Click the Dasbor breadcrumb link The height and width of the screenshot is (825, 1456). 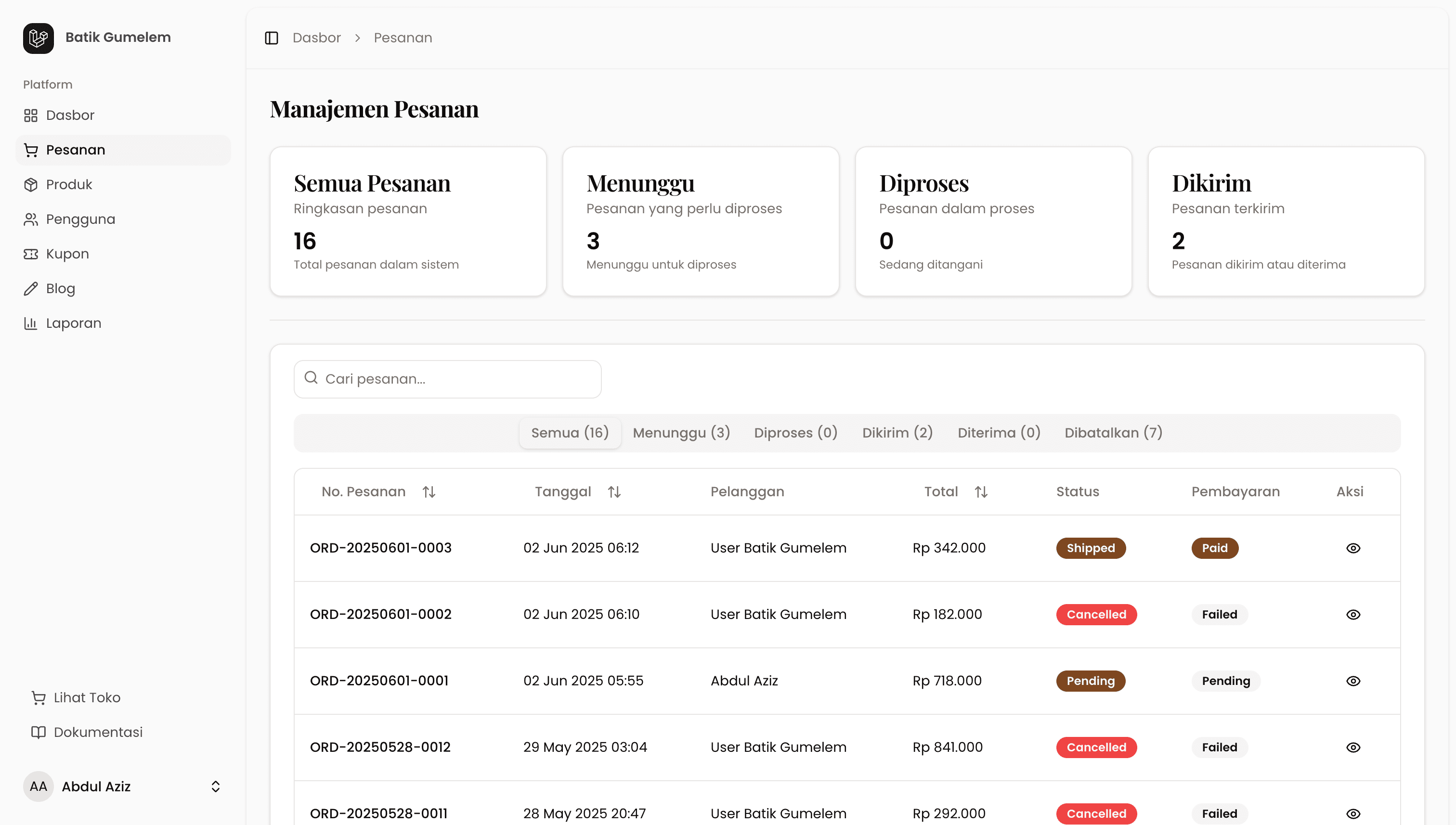[317, 38]
